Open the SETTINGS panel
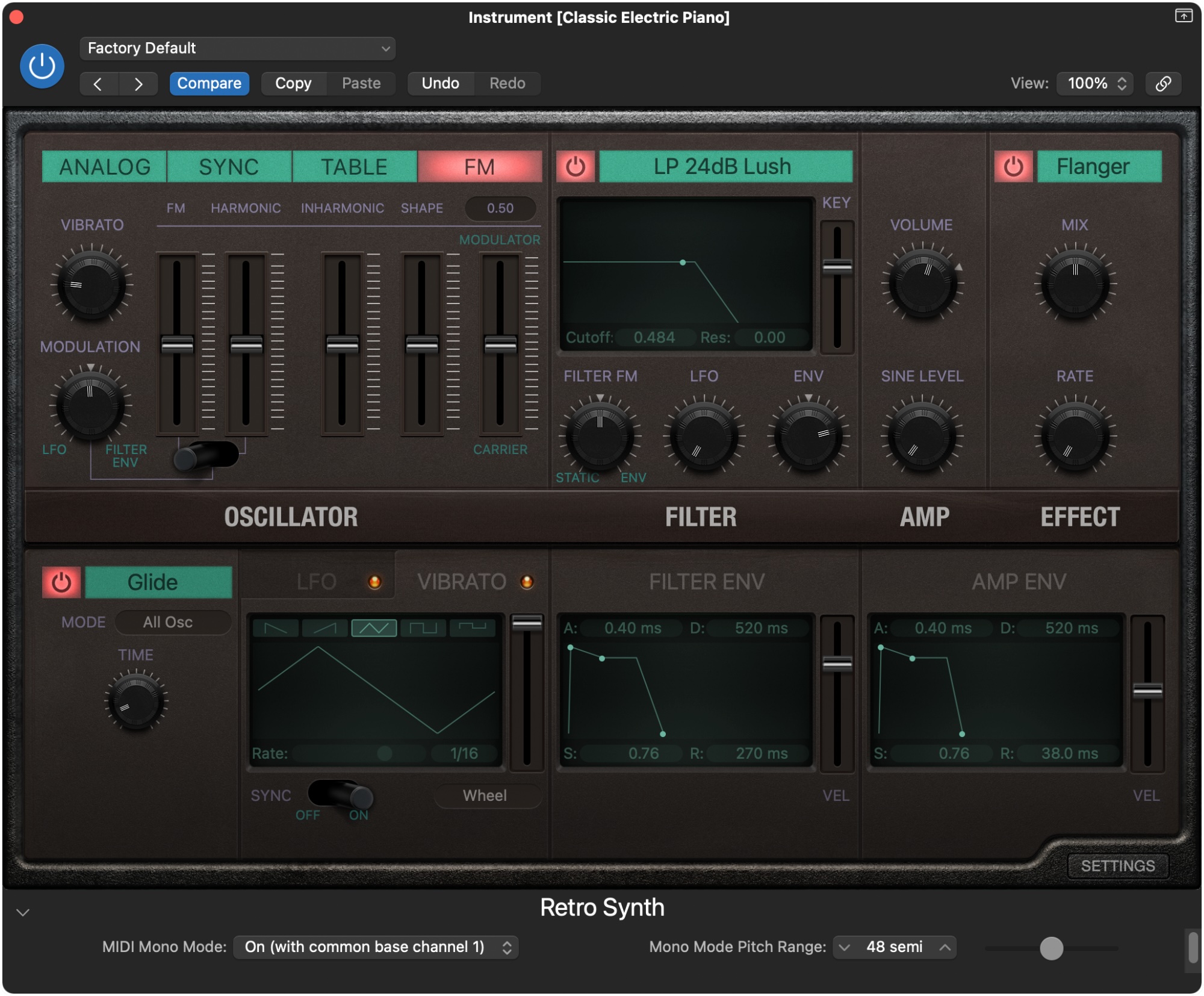Image resolution: width=1204 pixels, height=996 pixels. tap(1117, 865)
